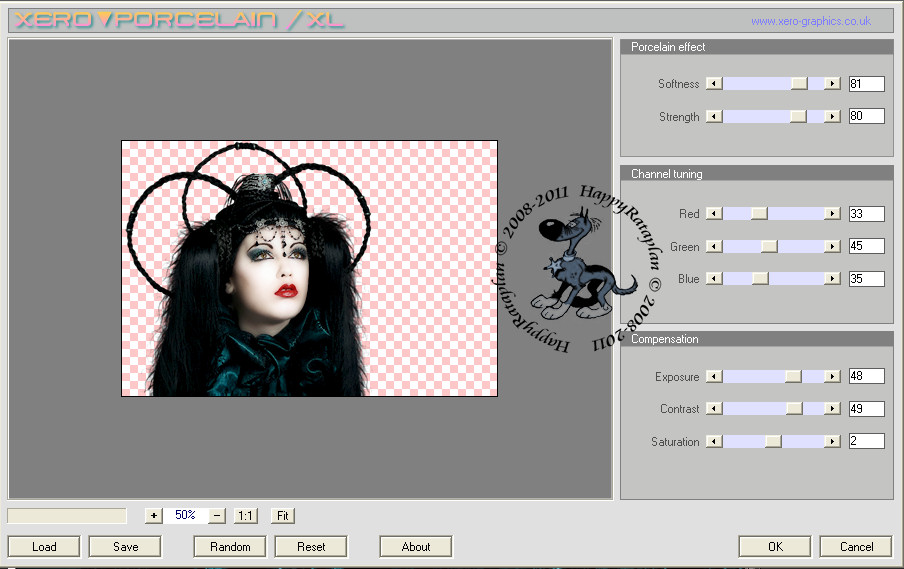Click the Green slider thumb
The image size is (904, 569).
769,246
